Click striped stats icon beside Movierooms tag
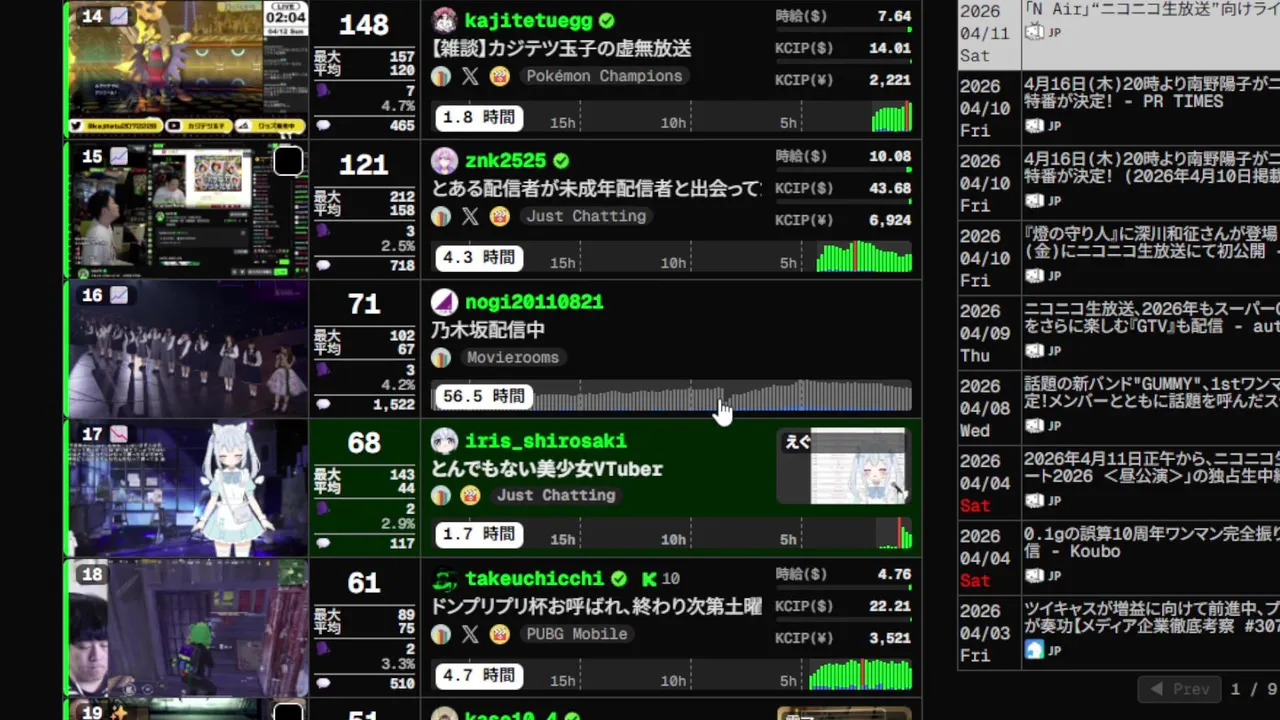1280x720 pixels. (x=441, y=357)
